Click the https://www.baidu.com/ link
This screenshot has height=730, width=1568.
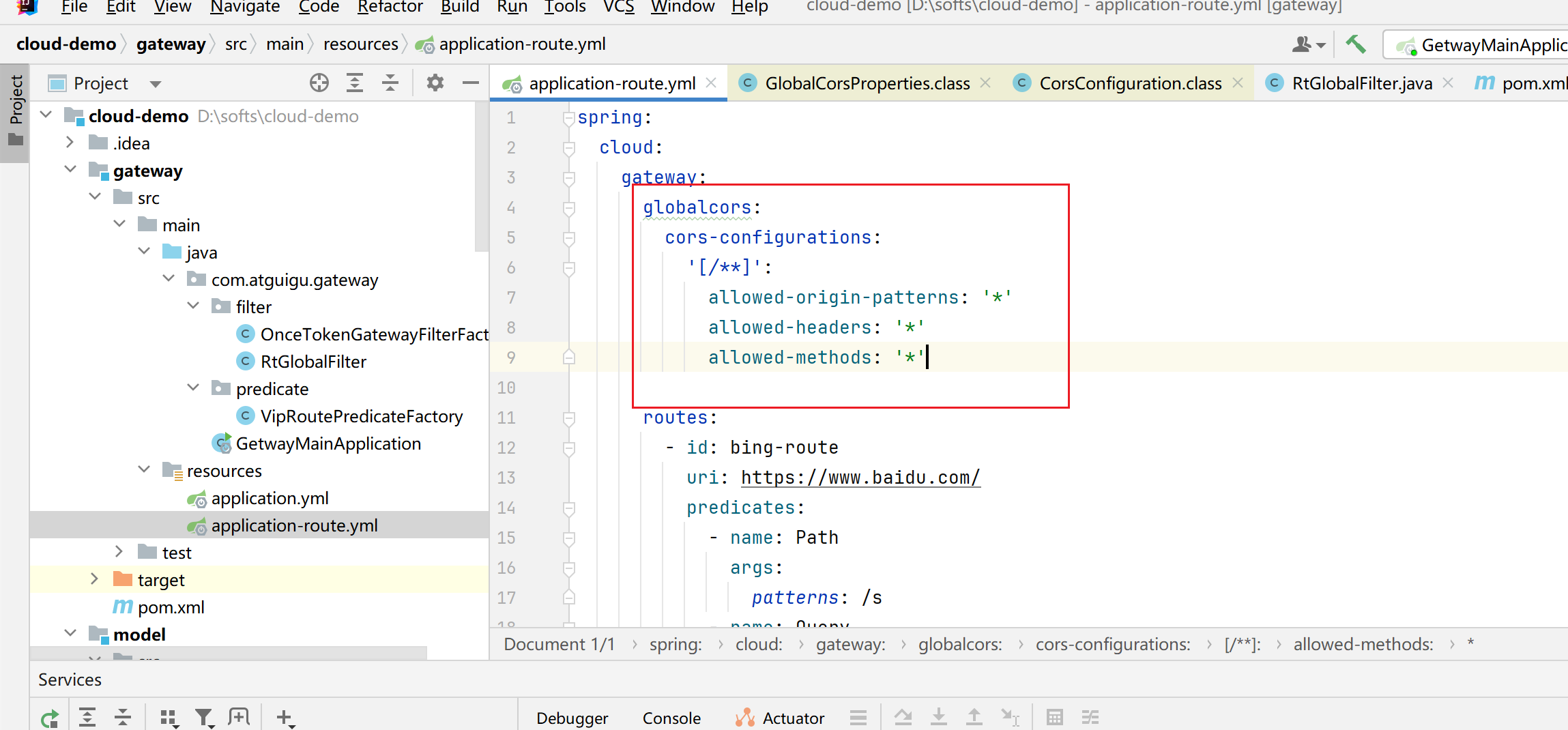[x=860, y=478]
